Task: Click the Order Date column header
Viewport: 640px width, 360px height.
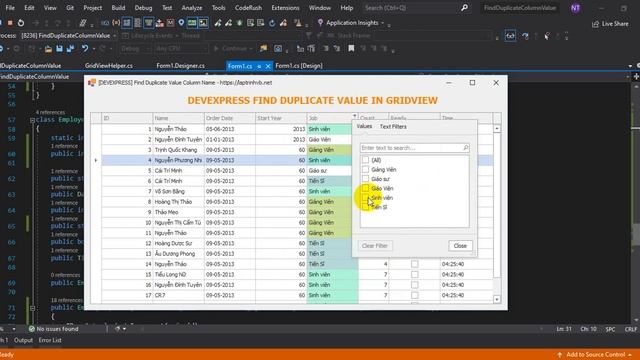Action: 229,118
